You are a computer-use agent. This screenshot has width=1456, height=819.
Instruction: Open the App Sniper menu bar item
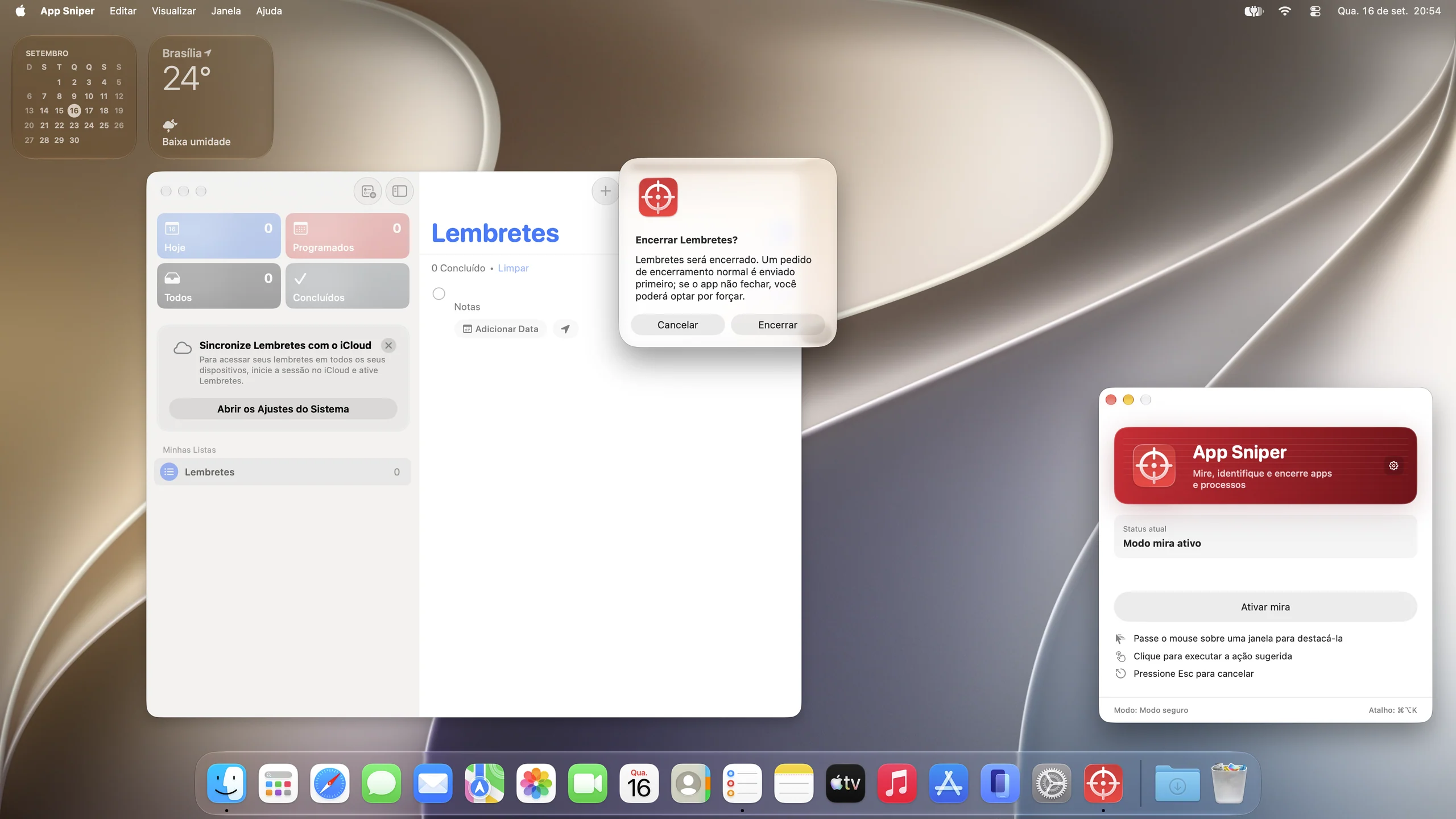67,11
